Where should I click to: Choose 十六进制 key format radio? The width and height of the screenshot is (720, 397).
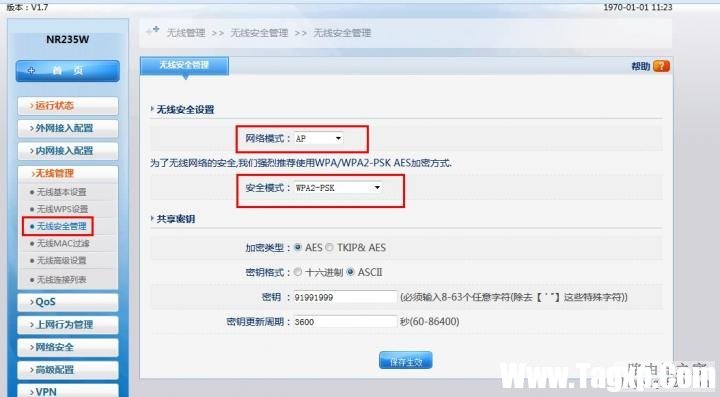(298, 272)
